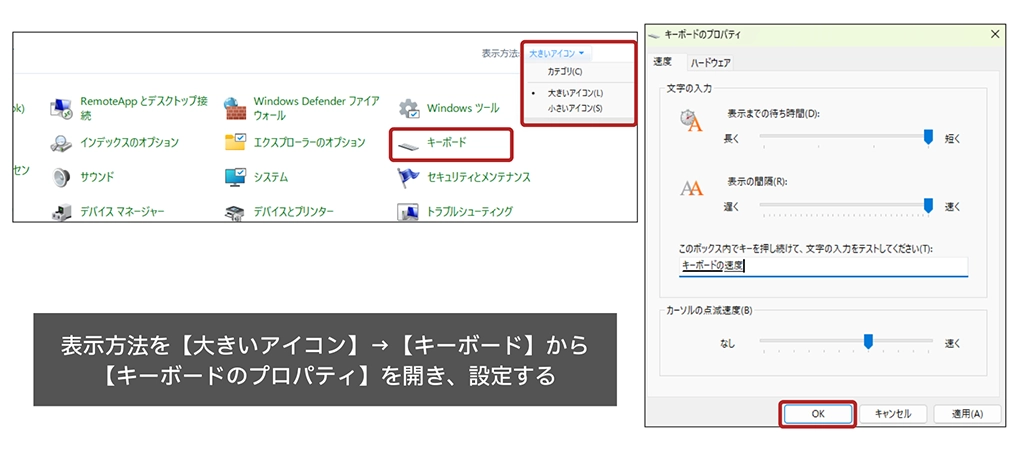Choose 小さいアイコン(S) view option

point(575,107)
